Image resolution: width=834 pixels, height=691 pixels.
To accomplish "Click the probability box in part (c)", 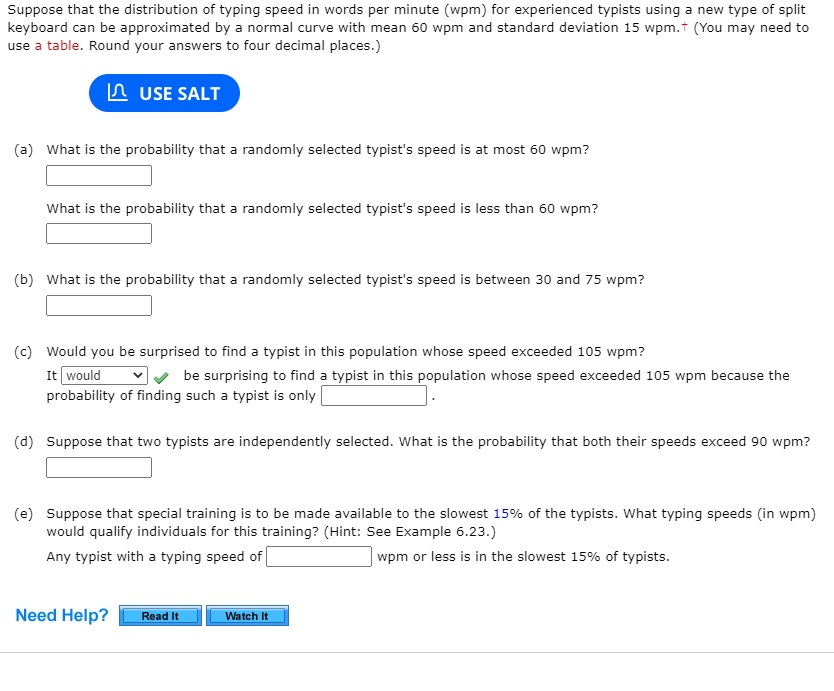I will click(x=373, y=395).
